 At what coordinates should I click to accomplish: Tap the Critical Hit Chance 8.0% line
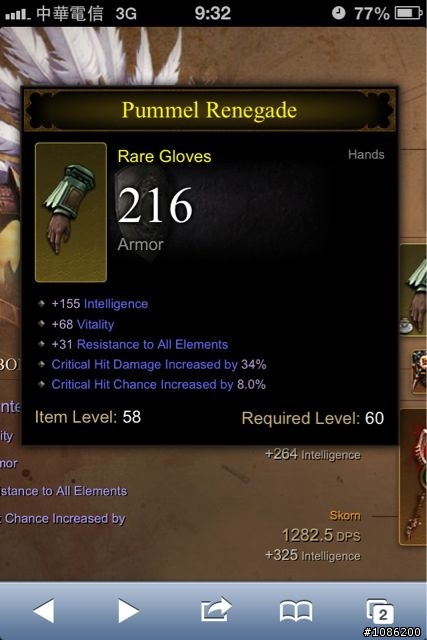[158, 384]
